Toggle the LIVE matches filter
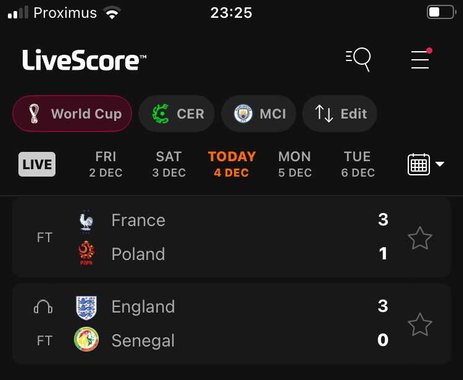 pos(37,164)
